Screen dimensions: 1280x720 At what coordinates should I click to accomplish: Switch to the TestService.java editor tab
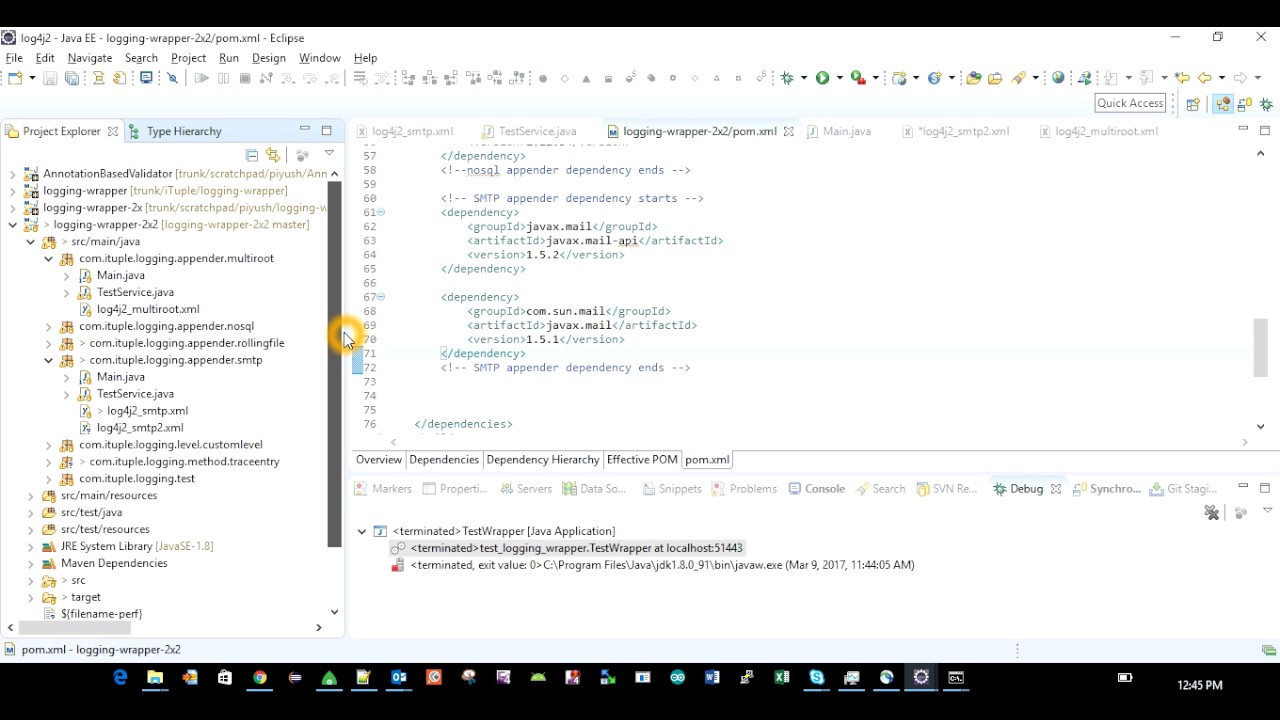pos(529,131)
